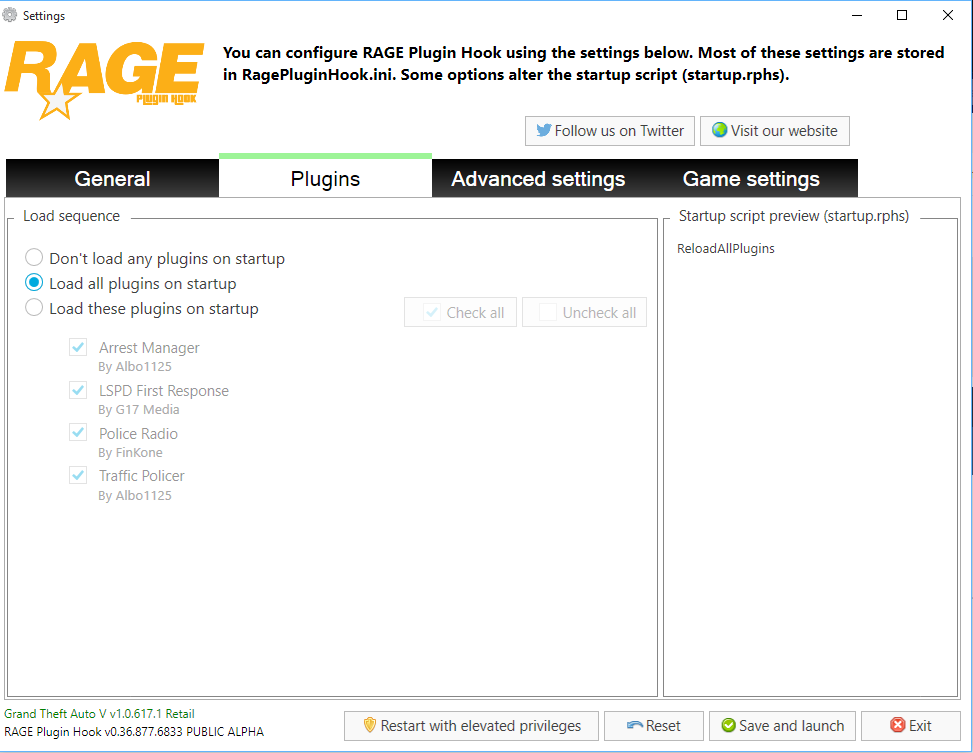
Task: Maximize the Settings window
Action: (902, 16)
